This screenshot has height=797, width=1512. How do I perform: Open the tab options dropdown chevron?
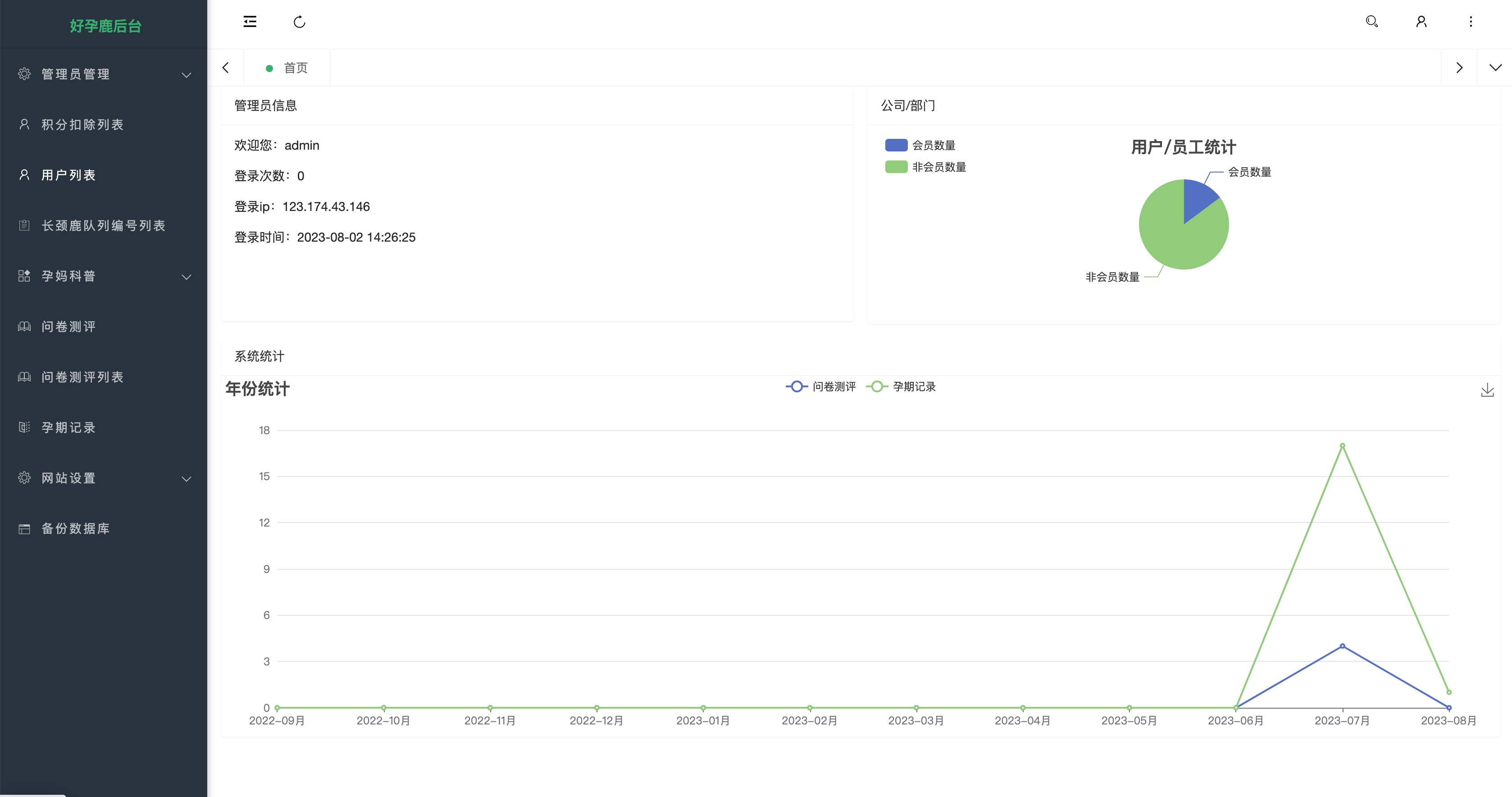pos(1495,68)
